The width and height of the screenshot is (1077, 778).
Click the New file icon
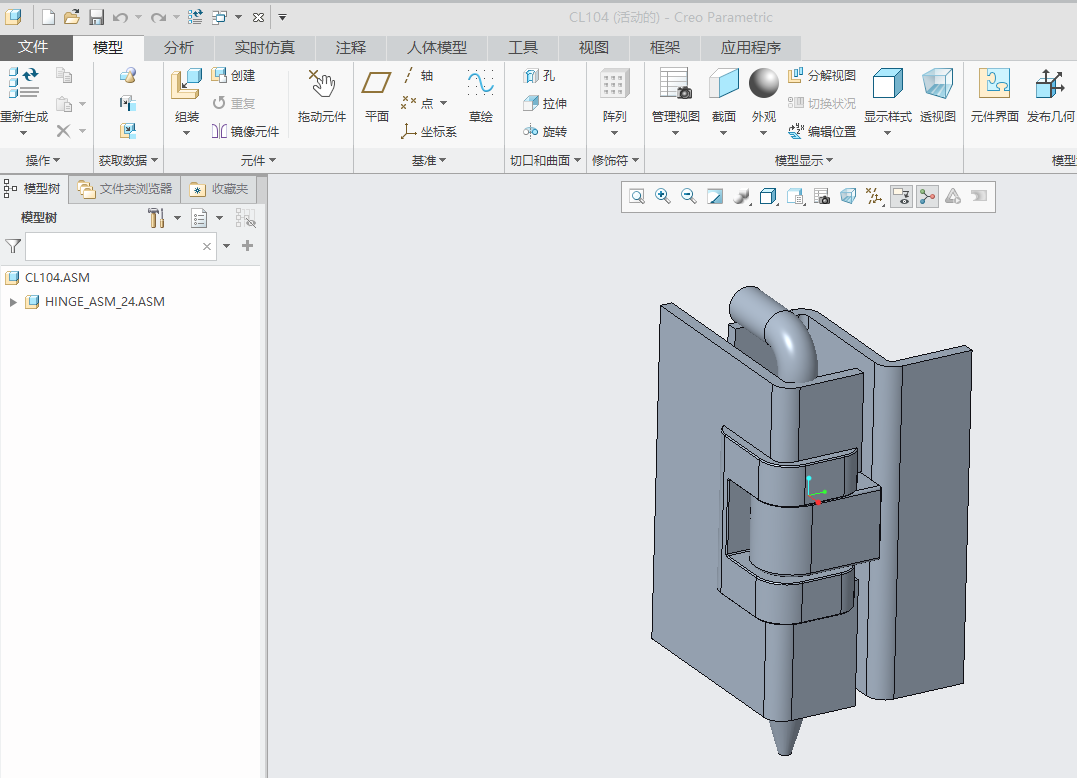coord(48,17)
